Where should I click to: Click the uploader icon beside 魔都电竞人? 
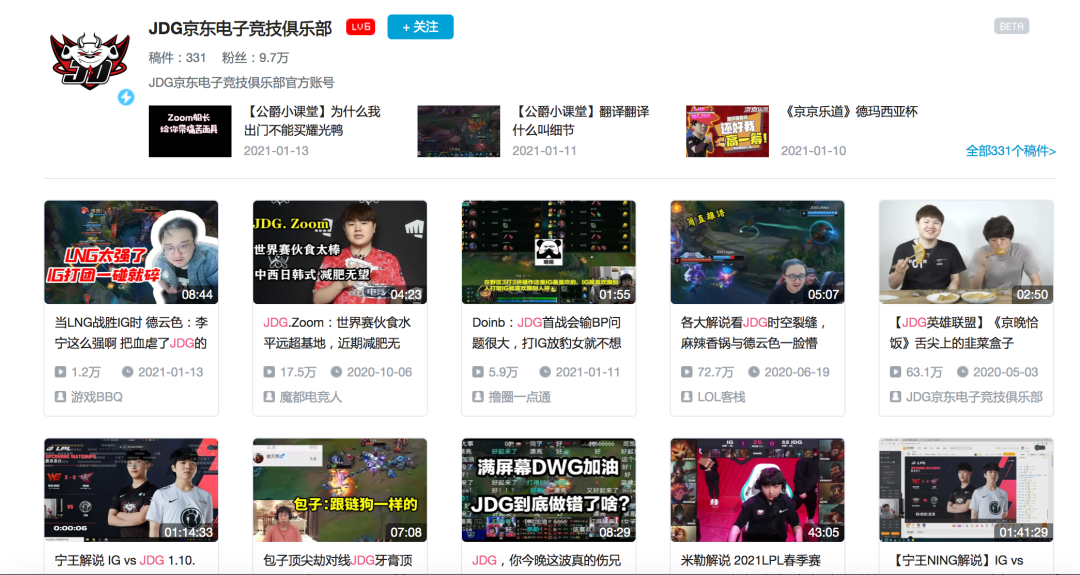(x=269, y=397)
